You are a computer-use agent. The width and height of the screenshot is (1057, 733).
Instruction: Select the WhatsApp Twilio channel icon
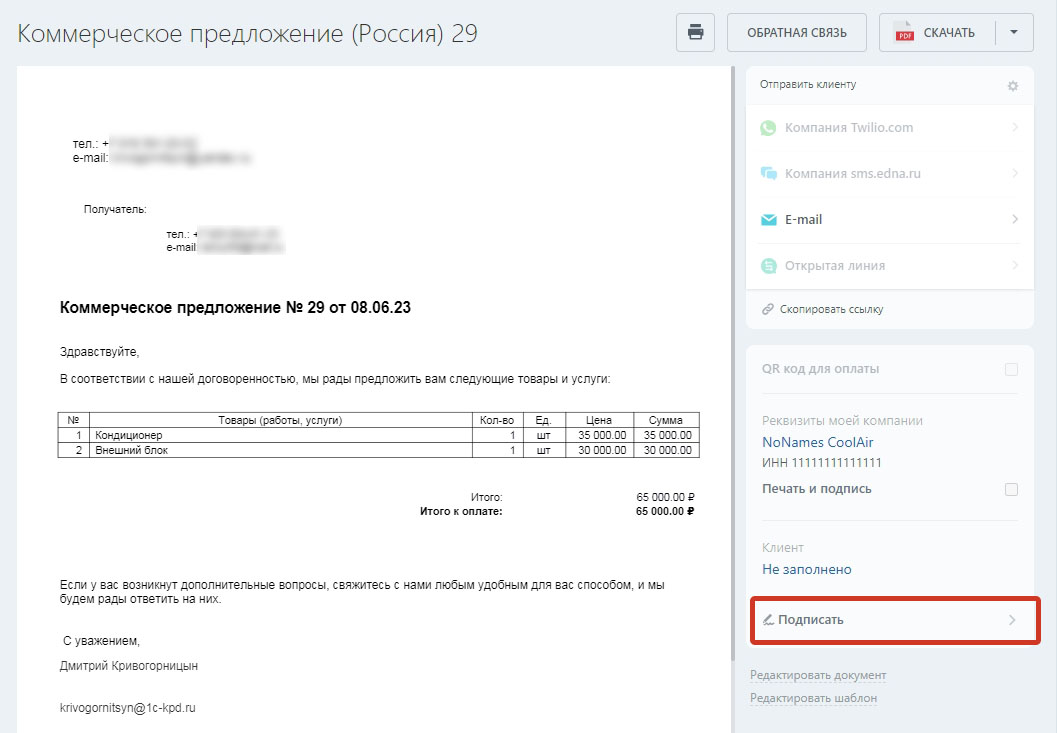pyautogui.click(x=767, y=127)
